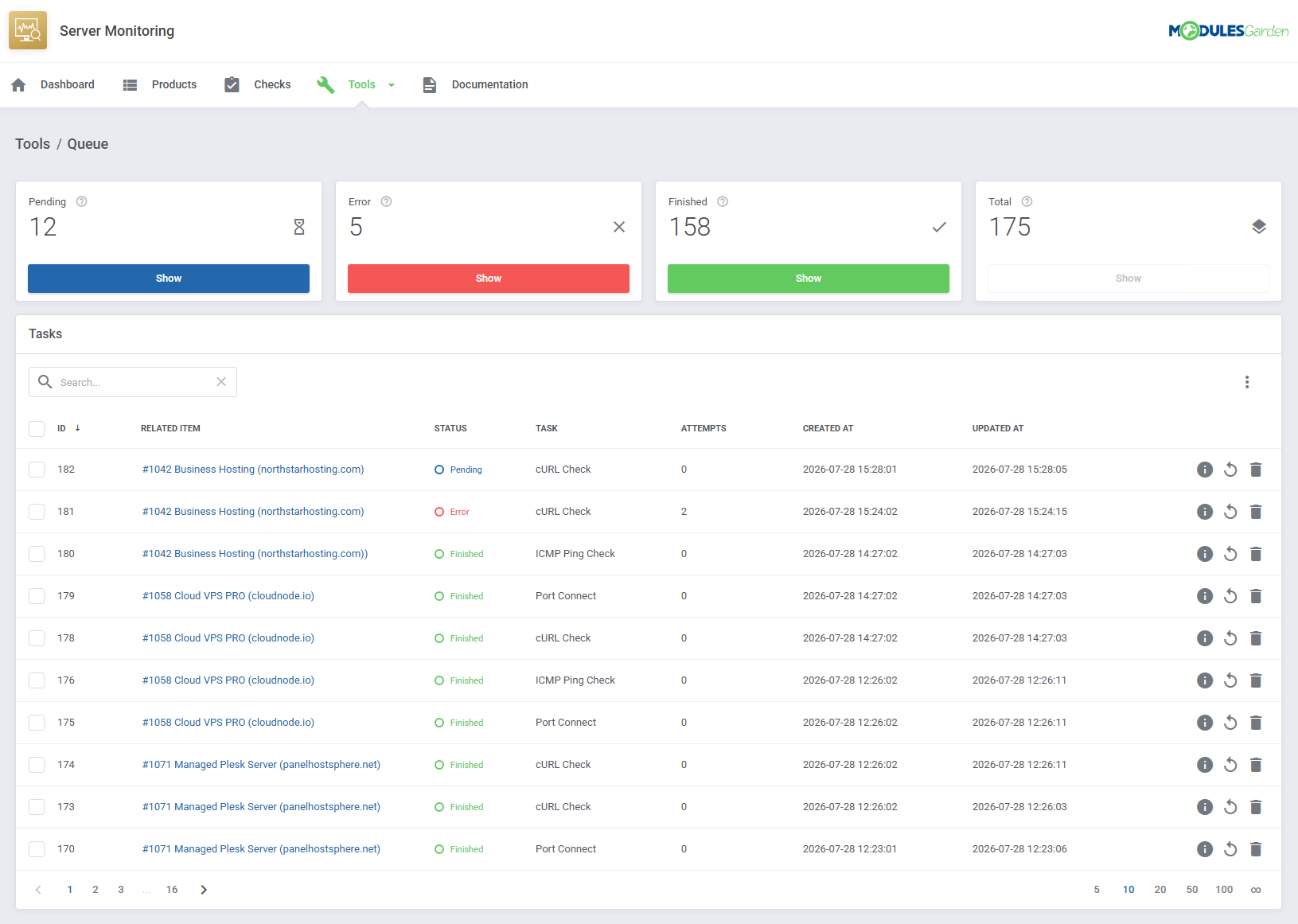Viewport: 1298px width, 924px height.
Task: Go to page 3
Action: (121, 890)
